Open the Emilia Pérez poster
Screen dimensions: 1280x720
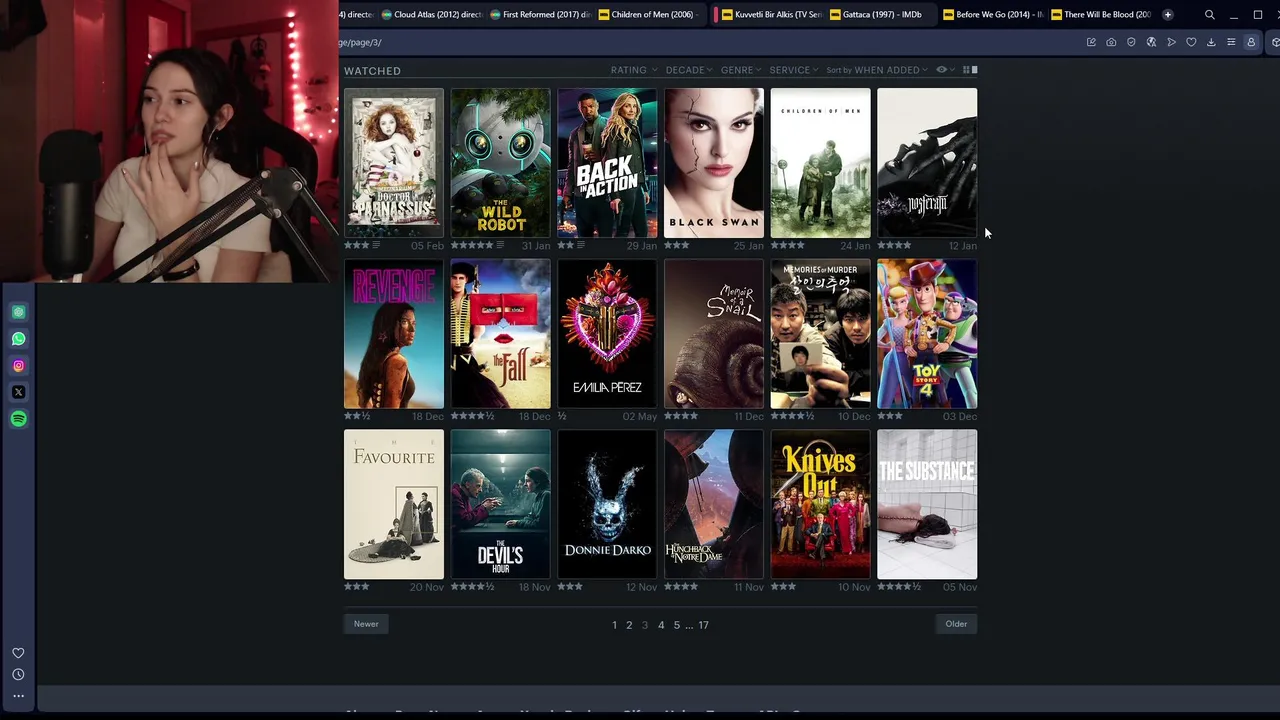(607, 334)
